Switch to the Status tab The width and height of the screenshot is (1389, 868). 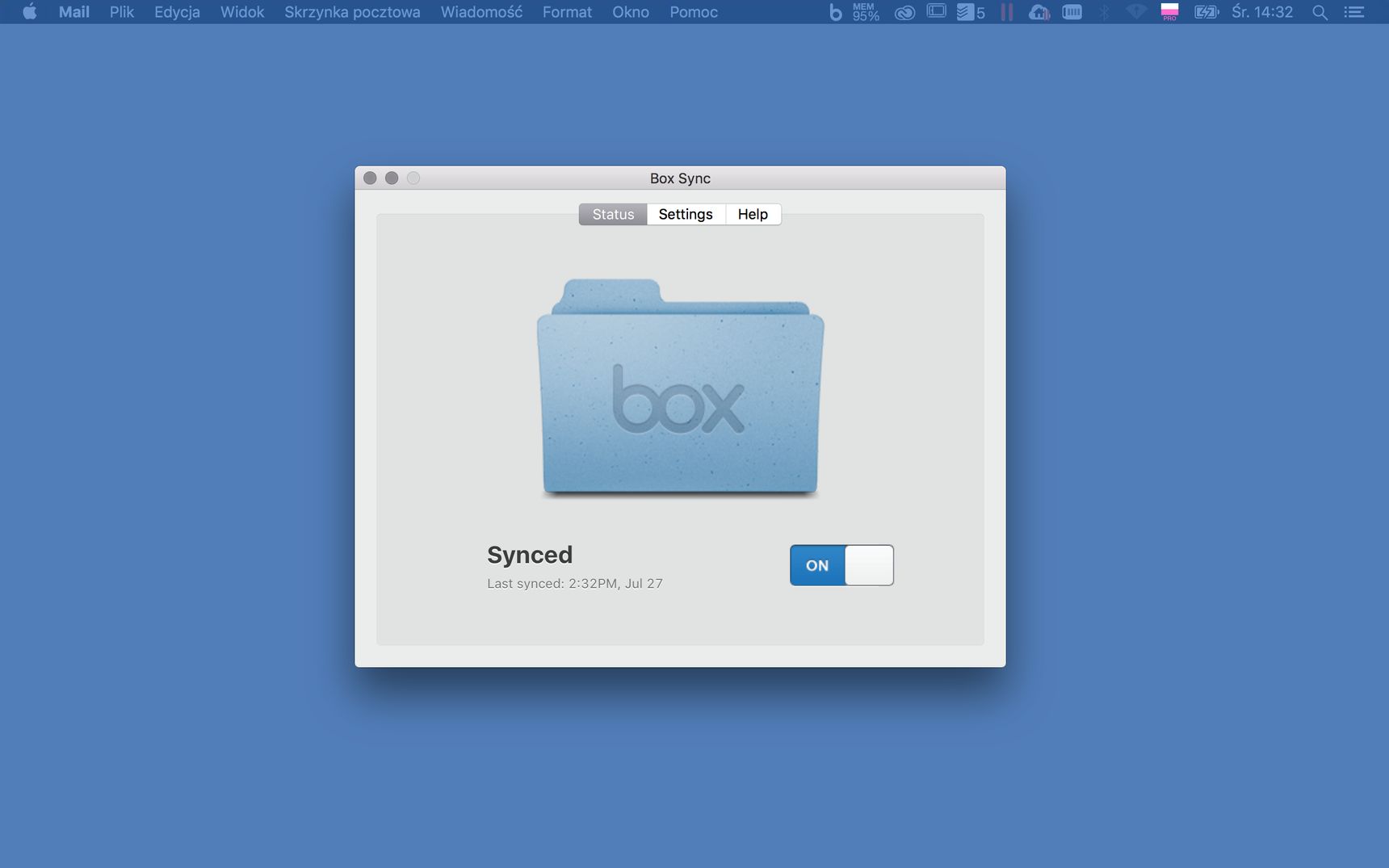[613, 214]
